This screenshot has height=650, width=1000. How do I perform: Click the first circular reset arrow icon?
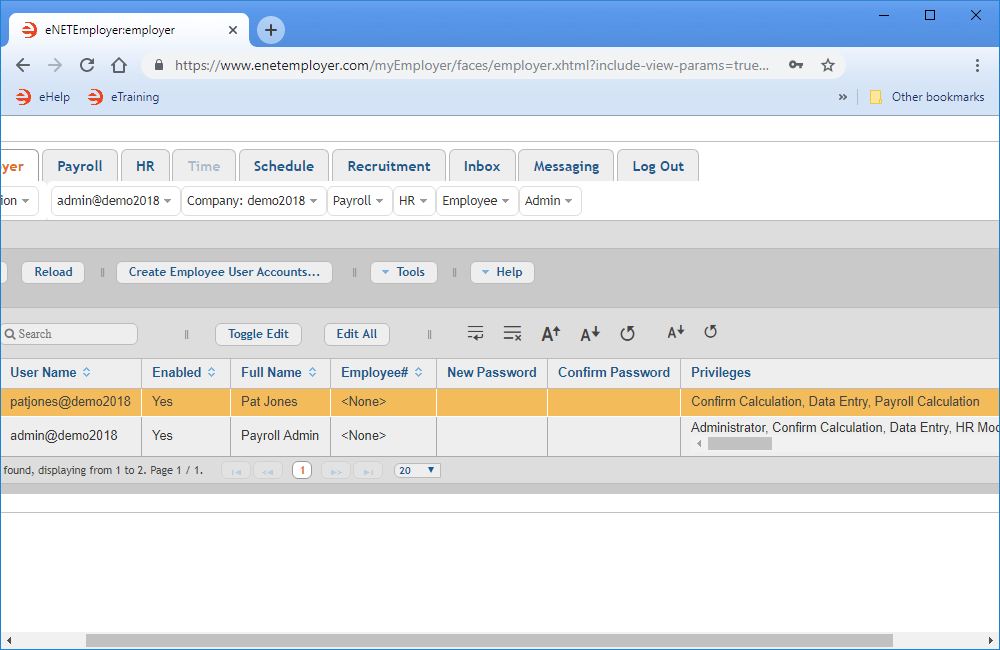[x=627, y=333]
